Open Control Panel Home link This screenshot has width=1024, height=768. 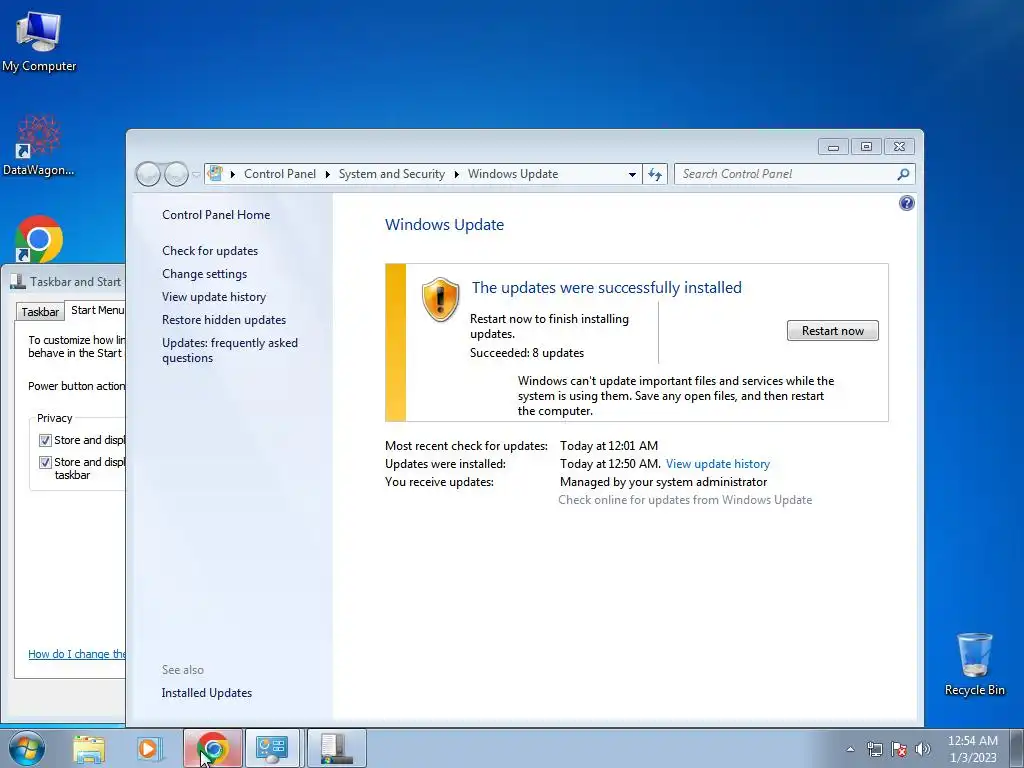216,215
